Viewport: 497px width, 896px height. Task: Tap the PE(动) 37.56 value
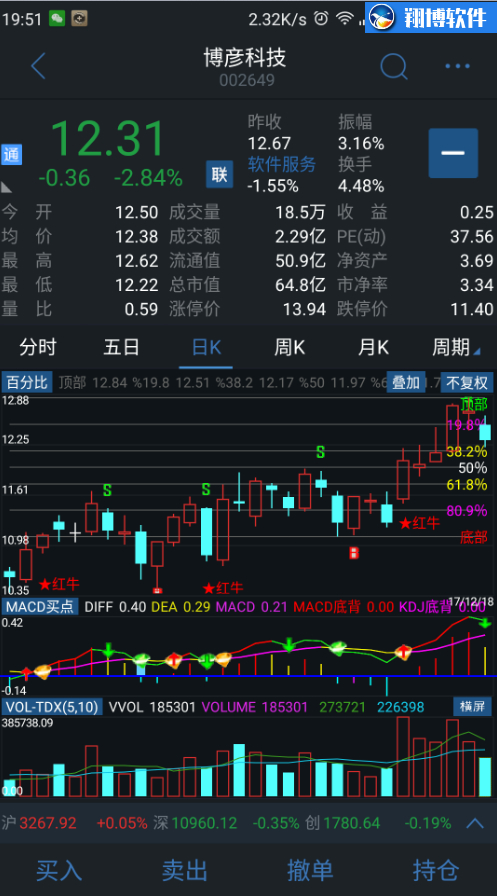click(472, 237)
